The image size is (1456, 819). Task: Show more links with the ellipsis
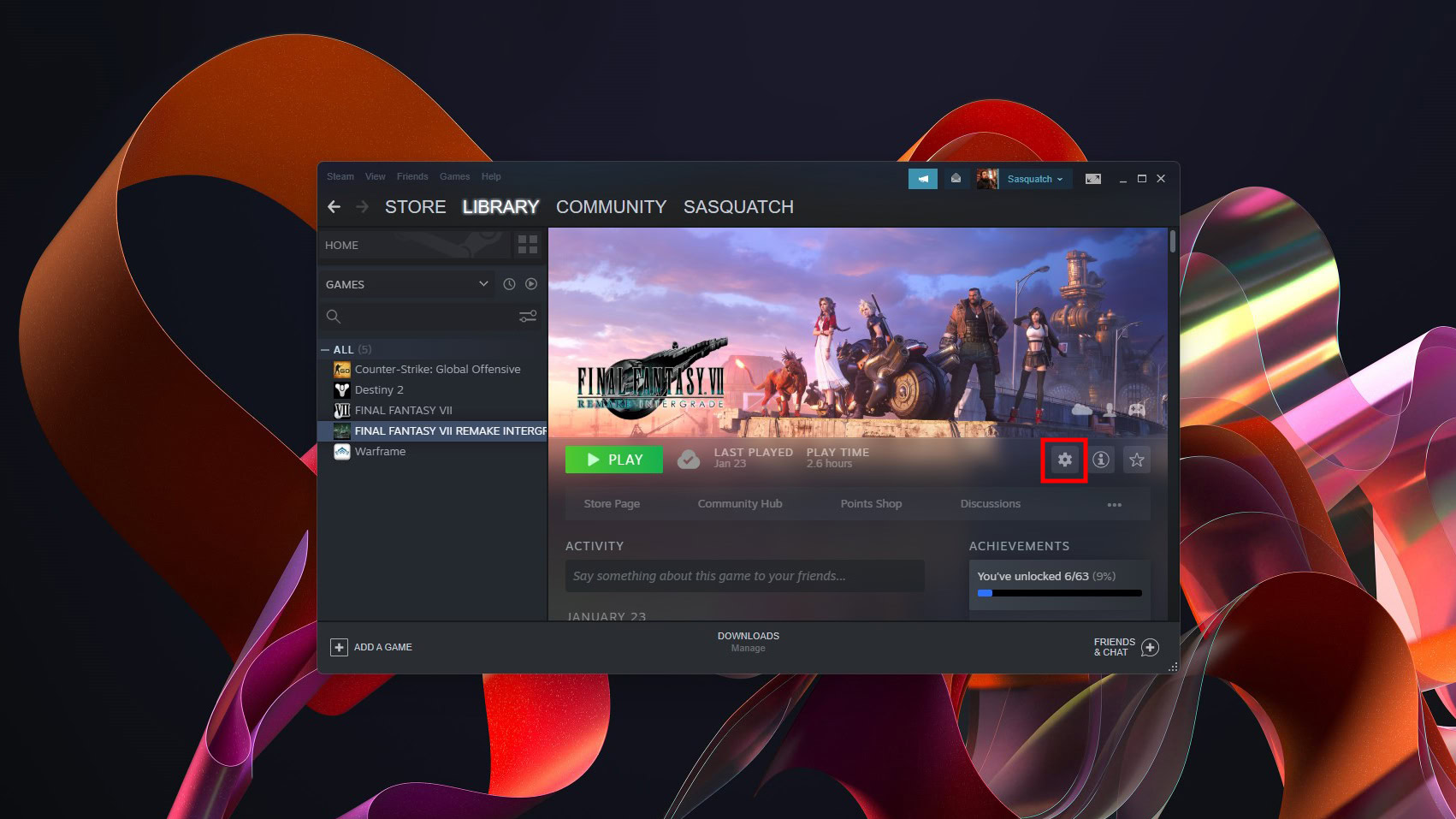pos(1114,504)
